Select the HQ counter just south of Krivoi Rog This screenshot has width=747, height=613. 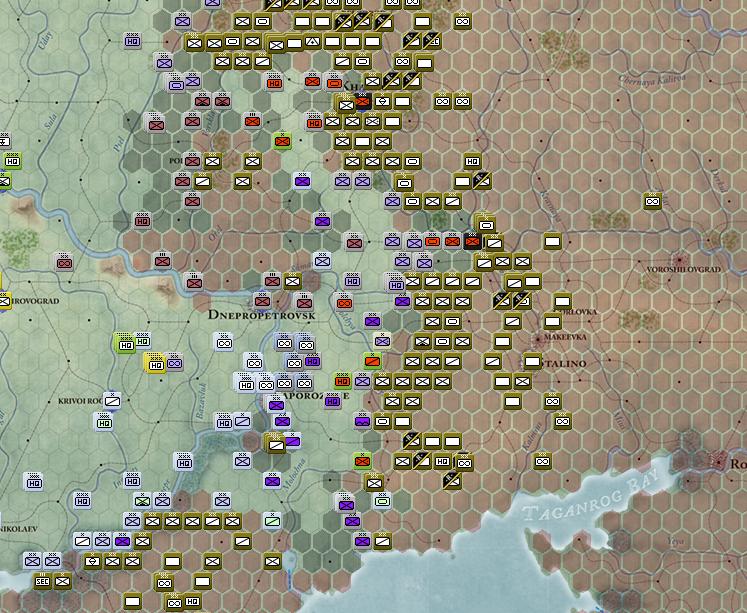click(x=104, y=422)
